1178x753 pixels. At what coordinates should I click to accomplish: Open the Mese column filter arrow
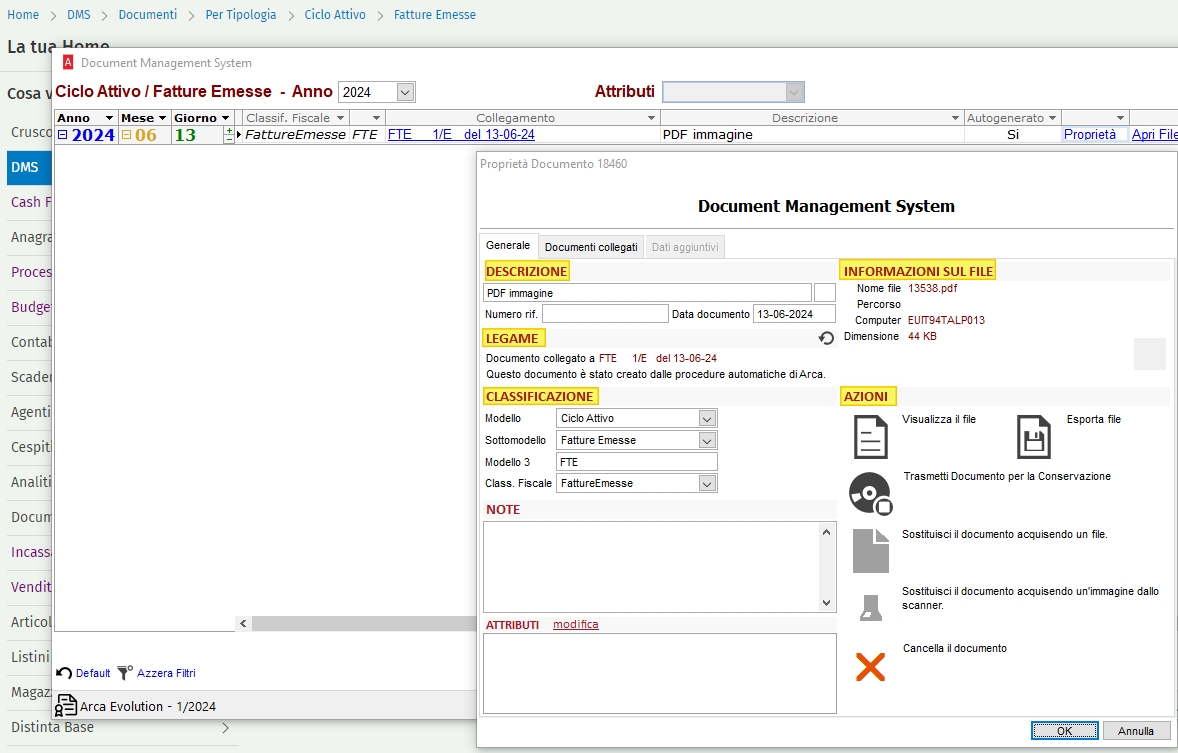click(x=162, y=118)
